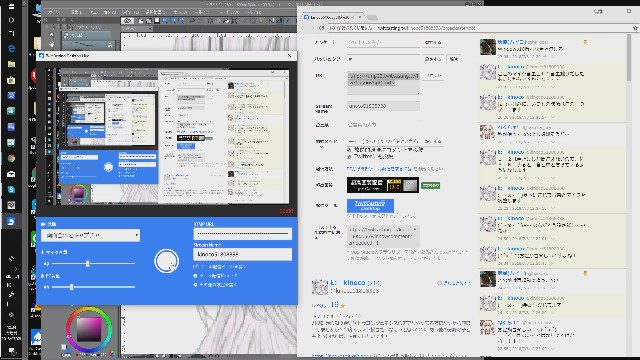Open the capture source dropdown in live window

90,235
